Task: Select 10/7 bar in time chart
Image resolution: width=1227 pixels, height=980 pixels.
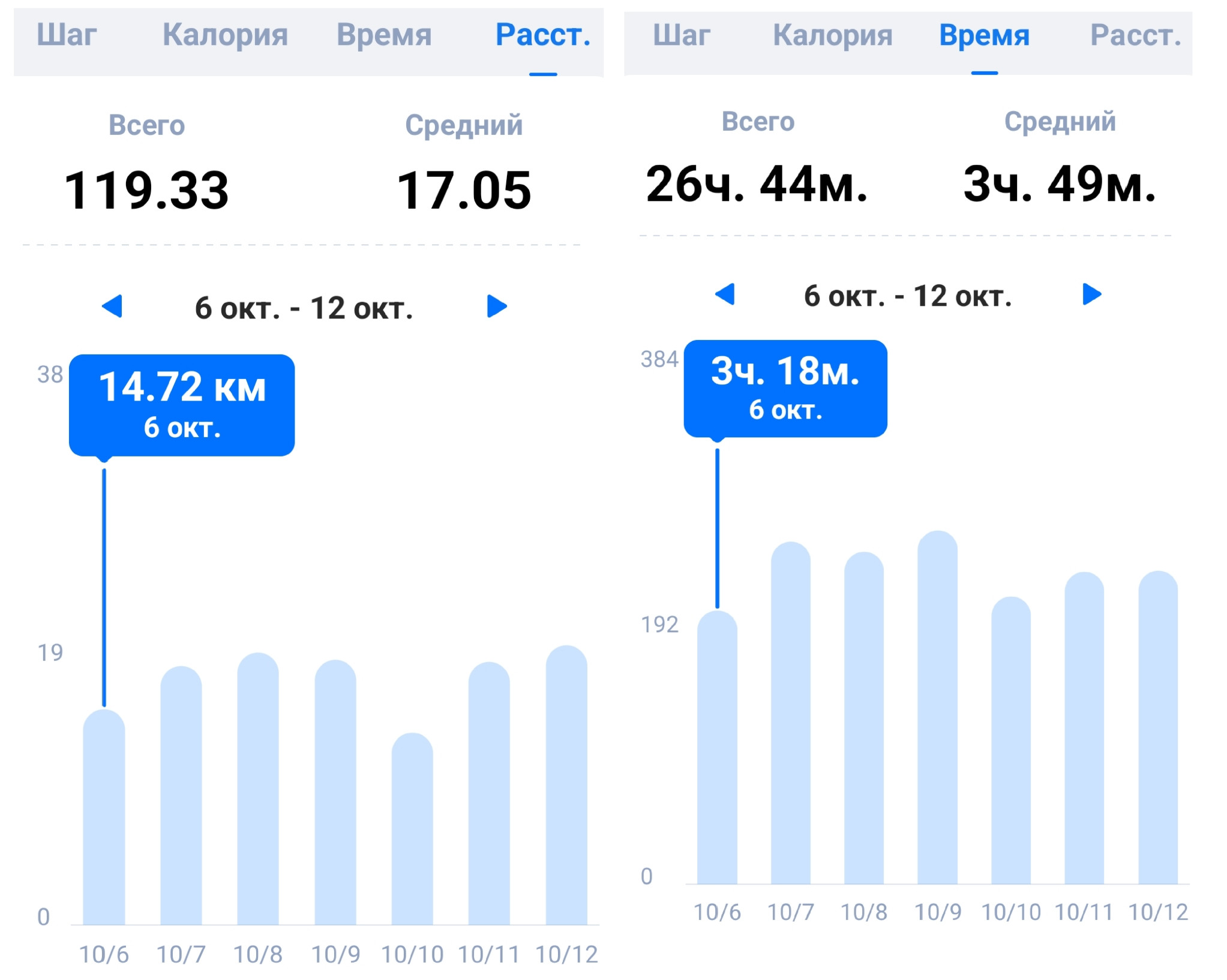Action: [791, 713]
